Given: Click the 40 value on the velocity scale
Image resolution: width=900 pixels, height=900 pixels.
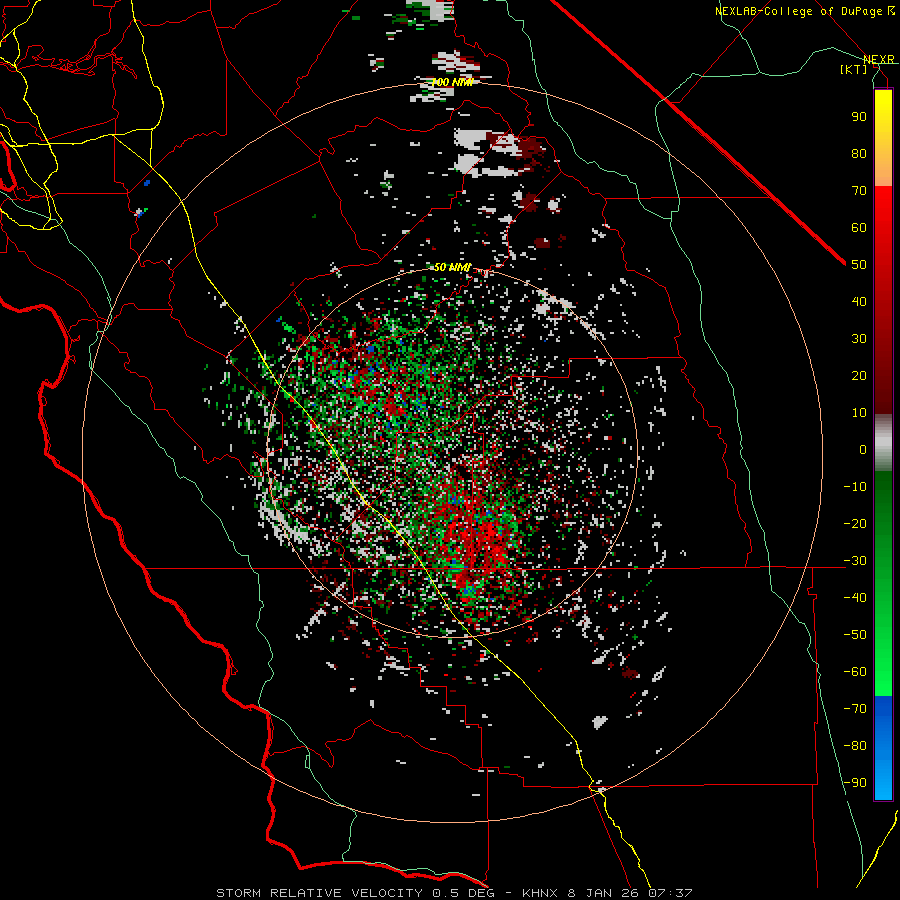Looking at the screenshot, I should 859,301.
